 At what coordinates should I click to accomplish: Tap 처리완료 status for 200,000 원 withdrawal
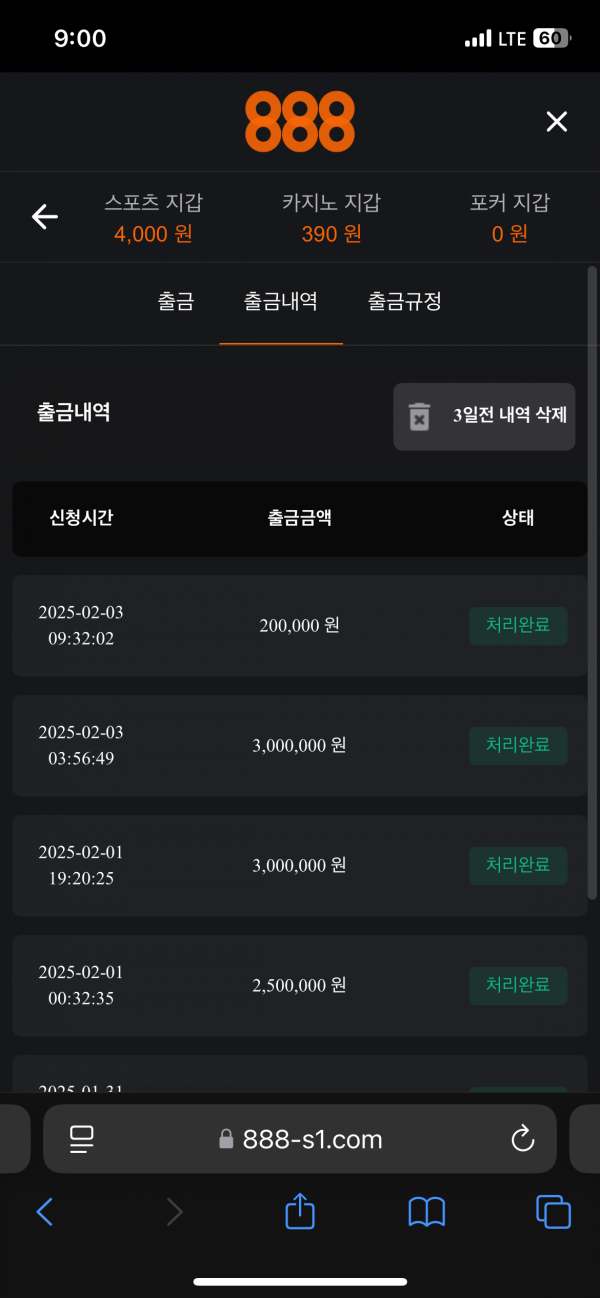[x=518, y=626]
